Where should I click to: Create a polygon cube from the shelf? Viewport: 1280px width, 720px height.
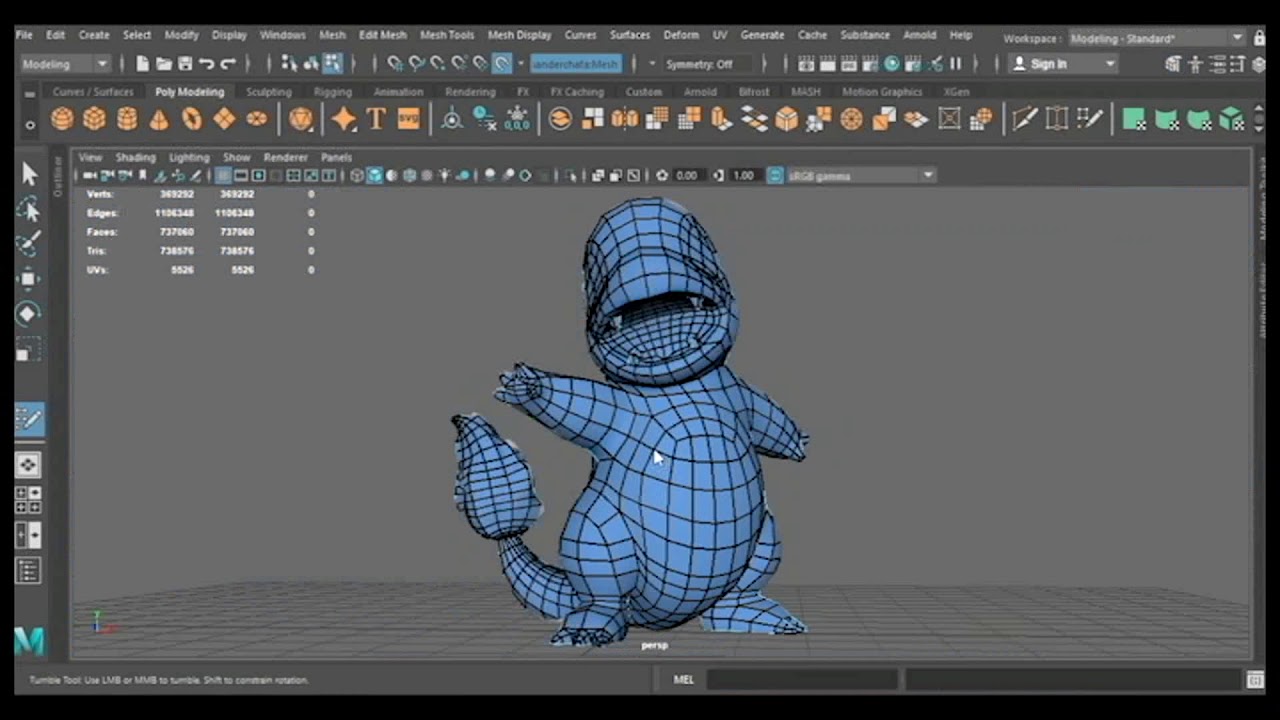pos(94,119)
